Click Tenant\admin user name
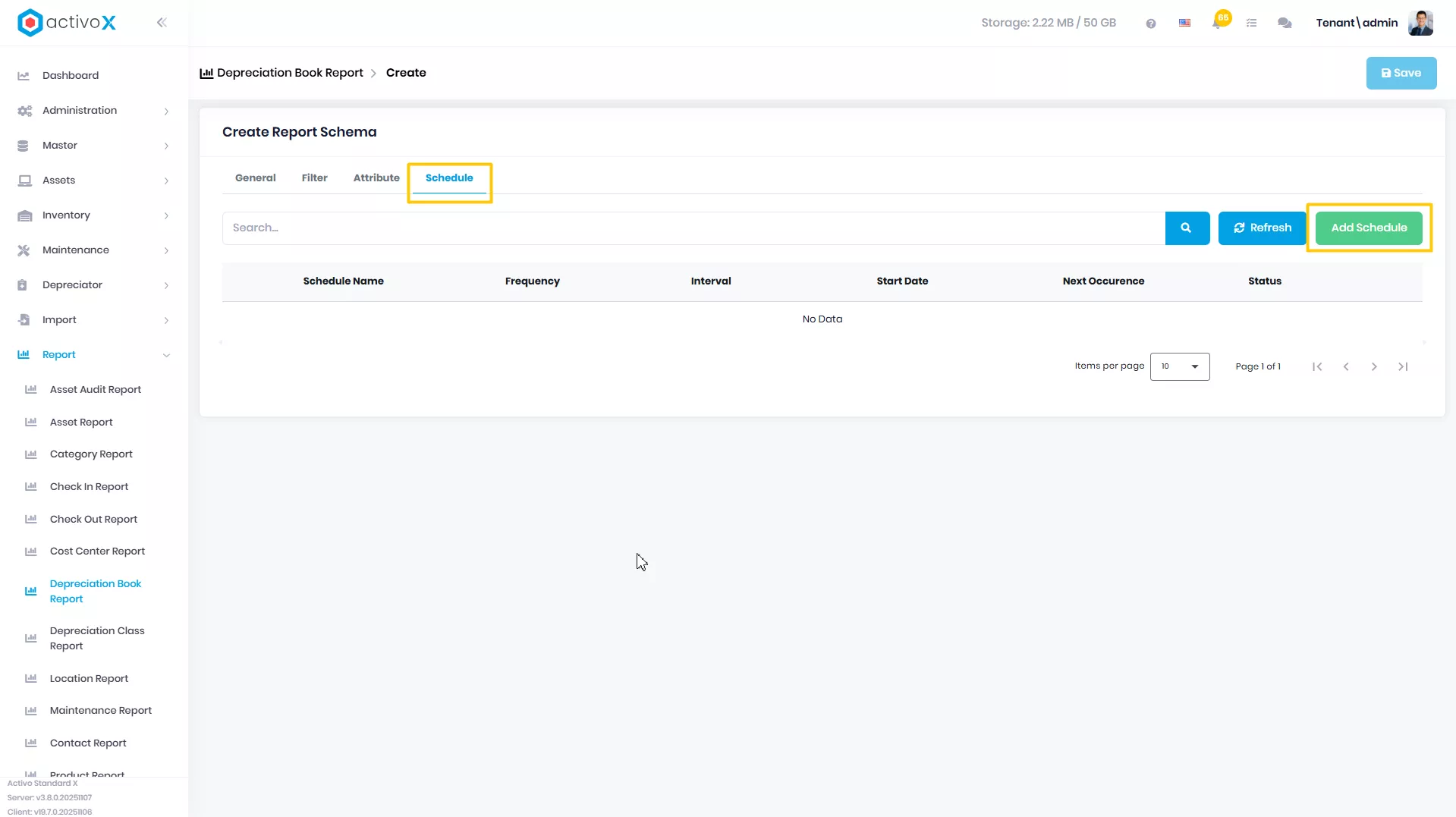 coord(1357,23)
